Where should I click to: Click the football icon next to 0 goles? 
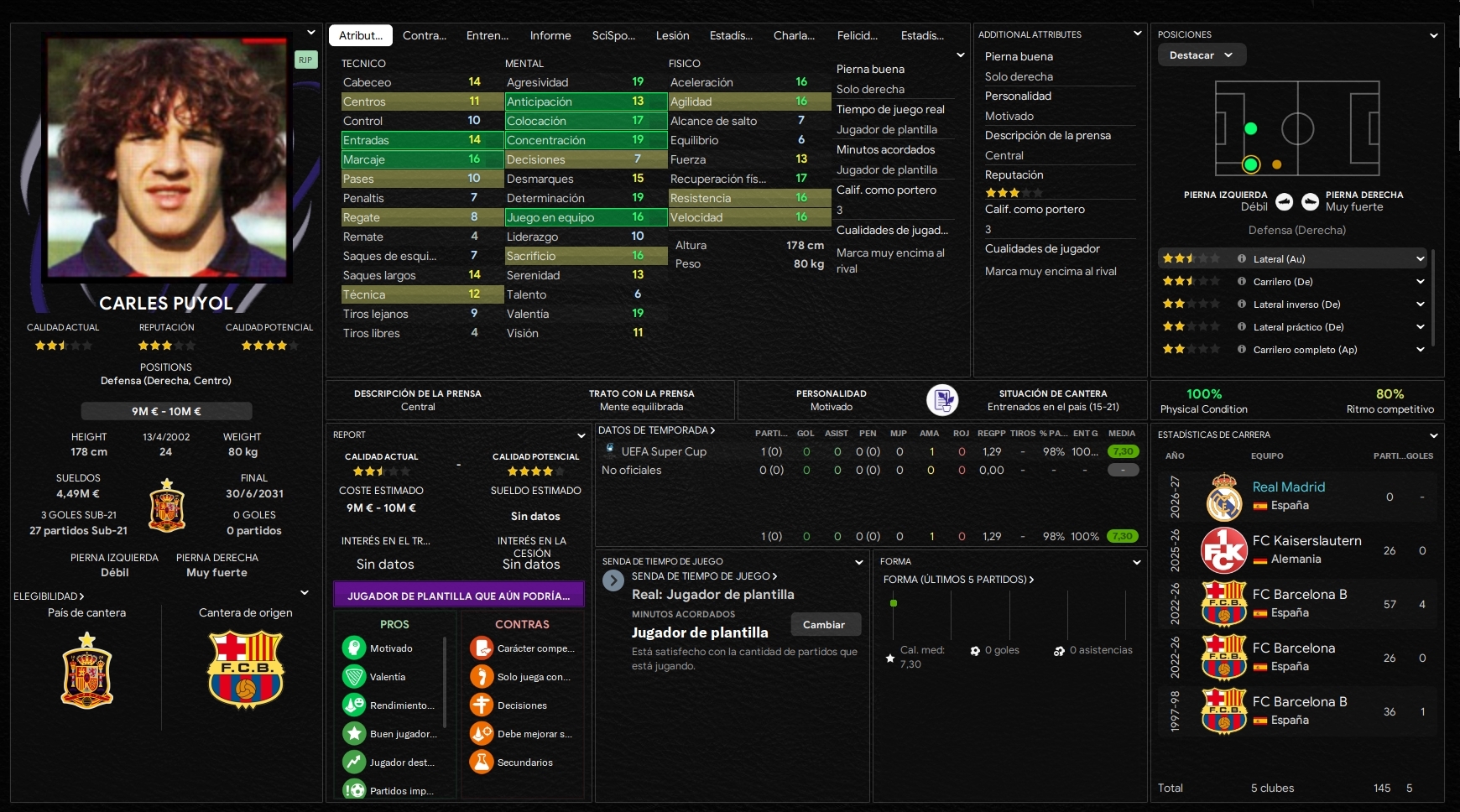[x=975, y=650]
